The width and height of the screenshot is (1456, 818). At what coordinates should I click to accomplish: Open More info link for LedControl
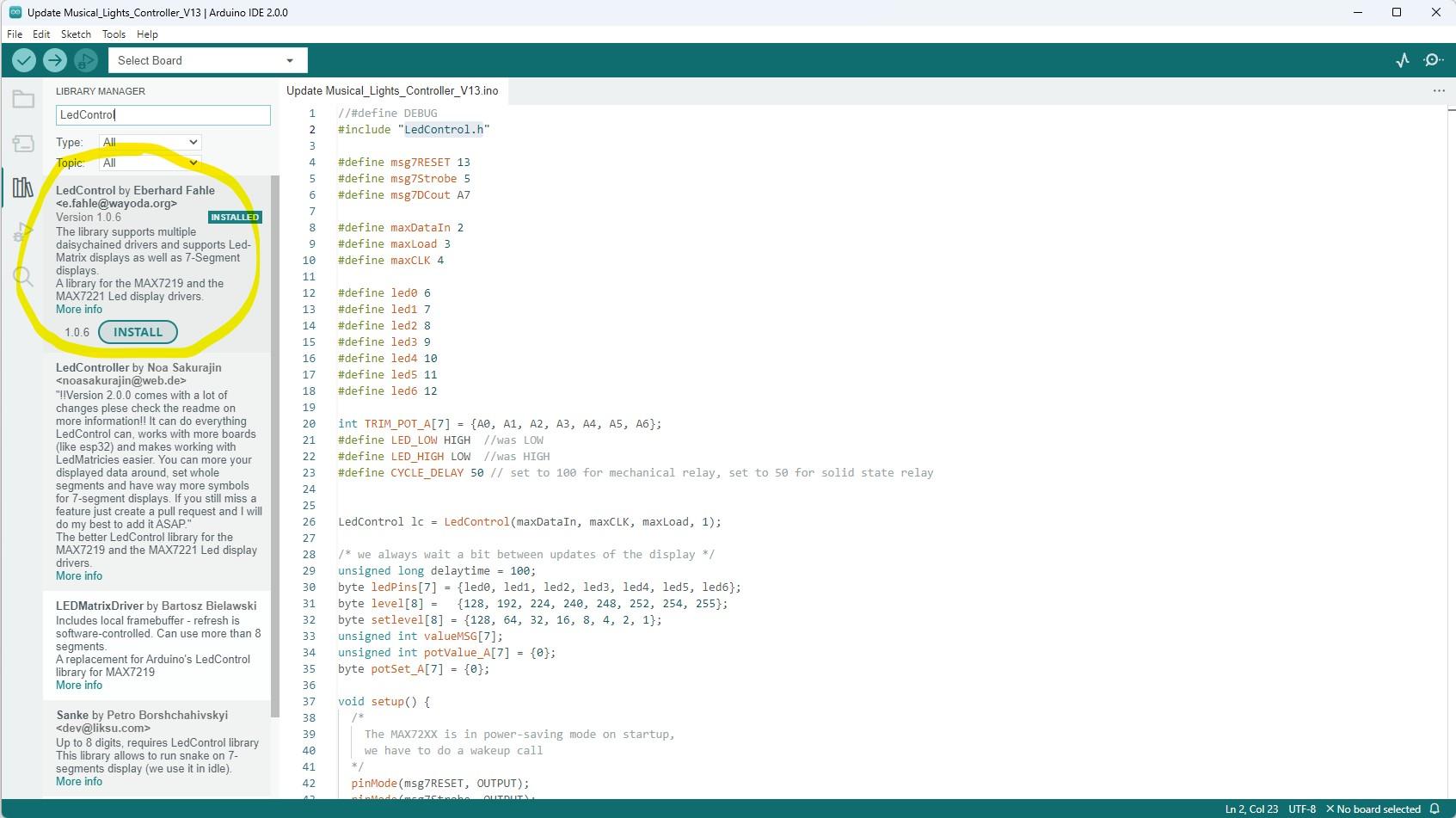point(79,310)
